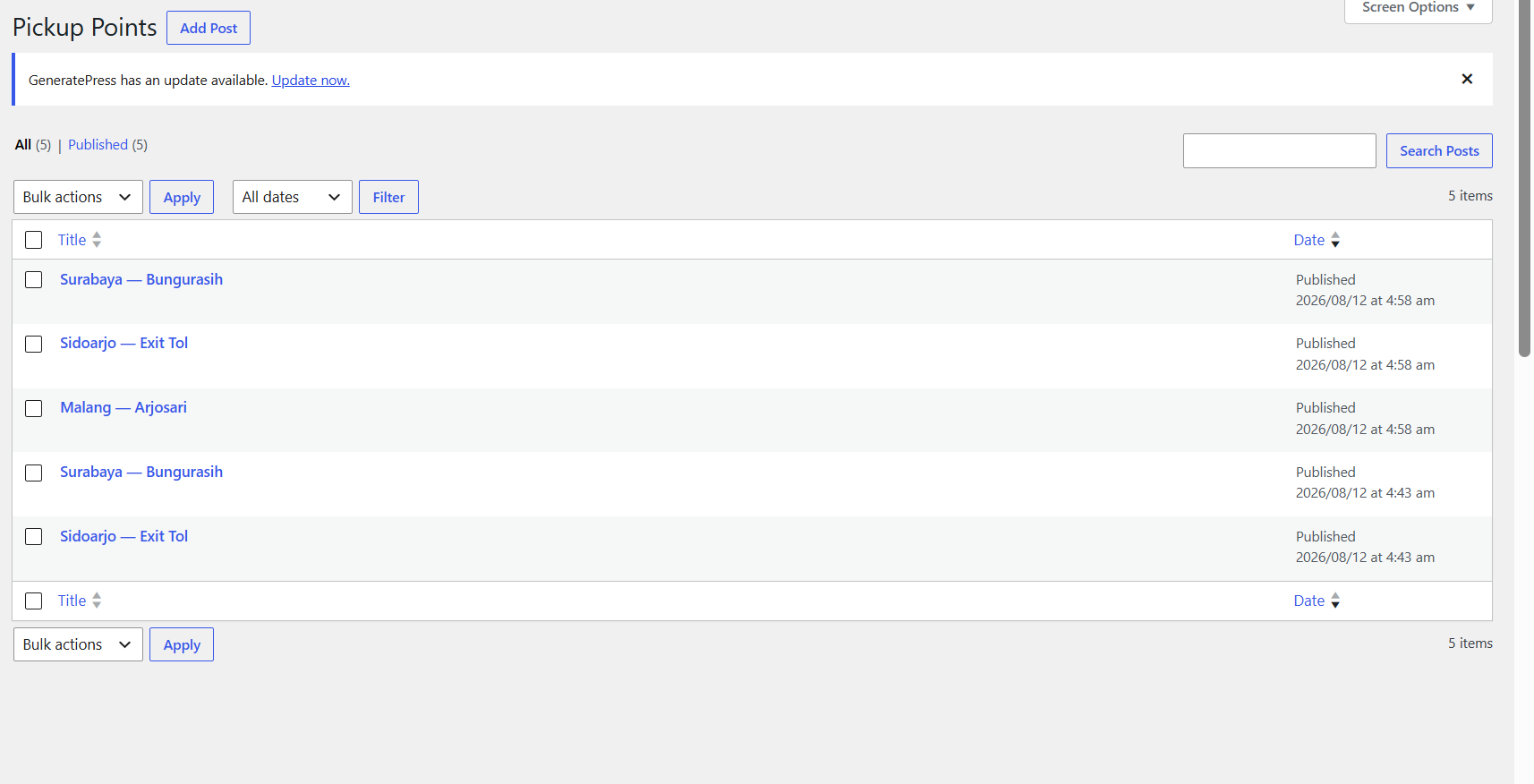
Task: Click the Search Posts button
Action: [1439, 150]
